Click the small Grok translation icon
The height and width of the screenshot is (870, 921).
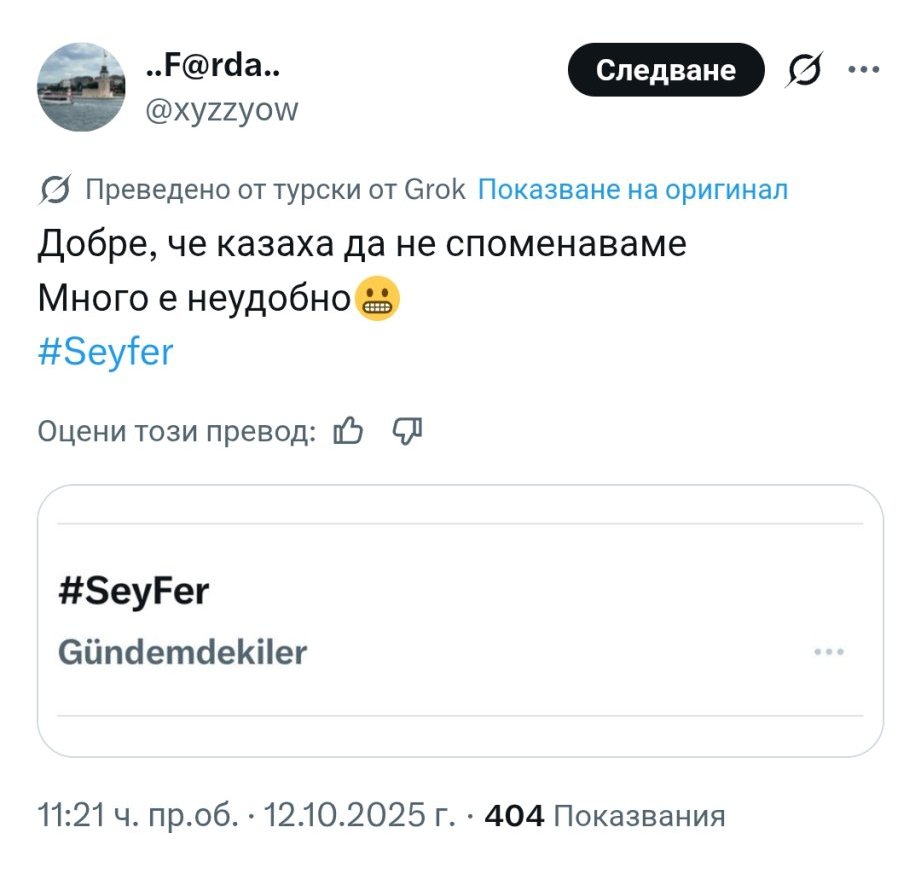(x=56, y=189)
